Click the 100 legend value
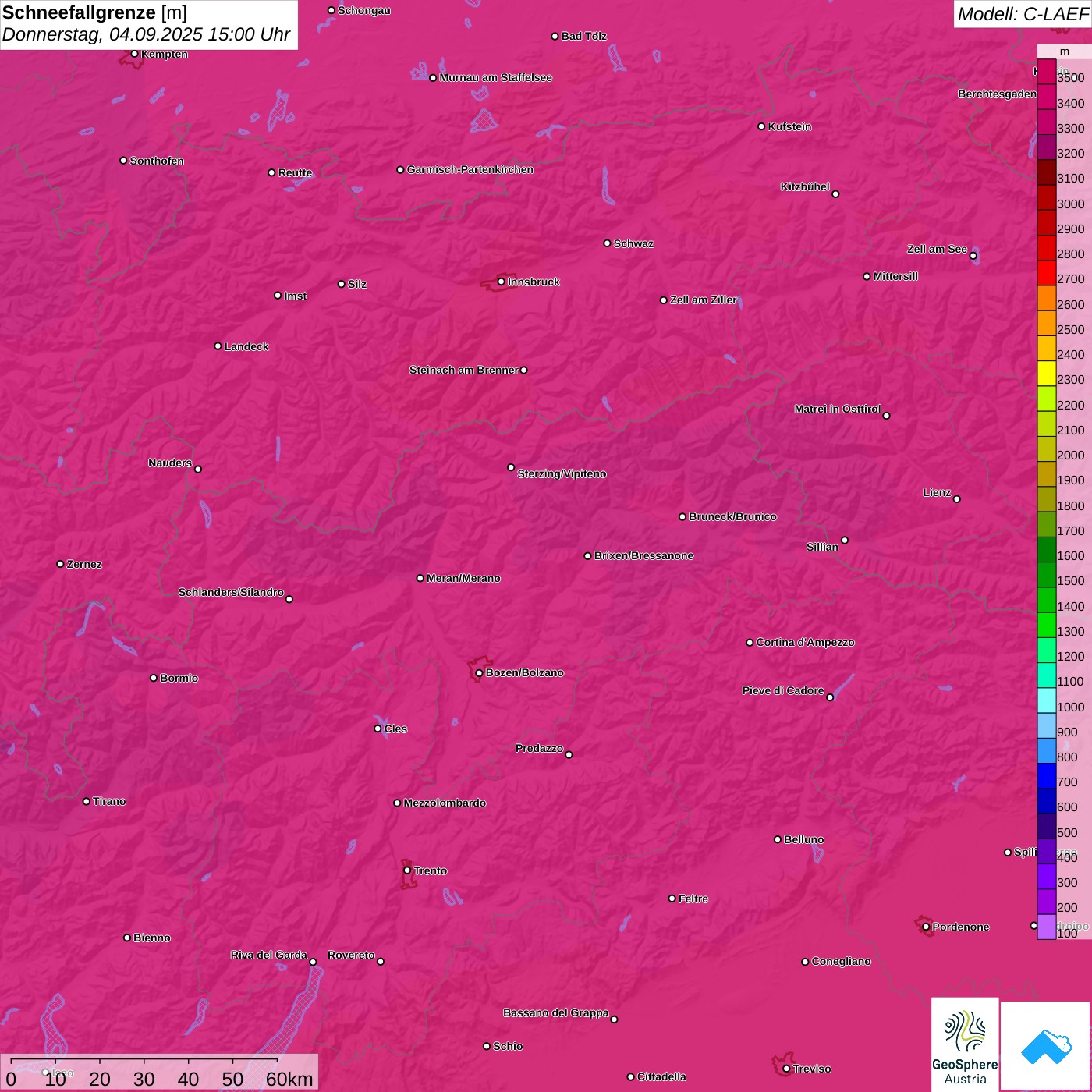The image size is (1092, 1092). click(x=1067, y=934)
